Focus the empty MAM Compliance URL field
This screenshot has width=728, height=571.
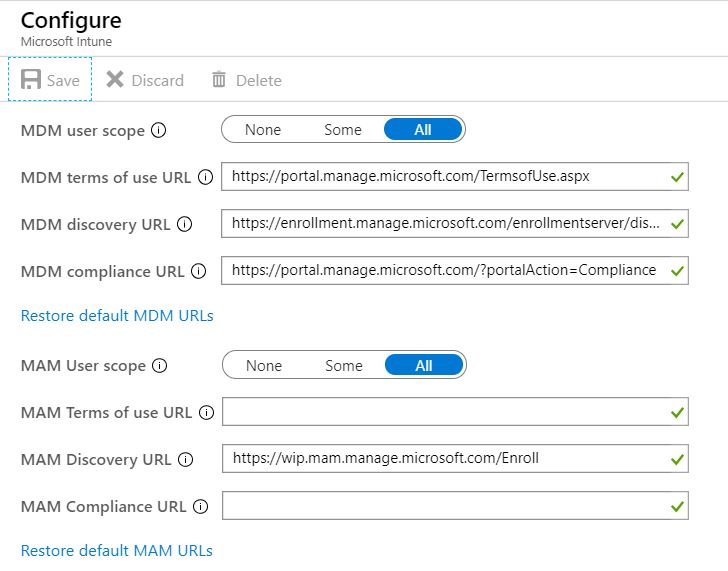455,506
